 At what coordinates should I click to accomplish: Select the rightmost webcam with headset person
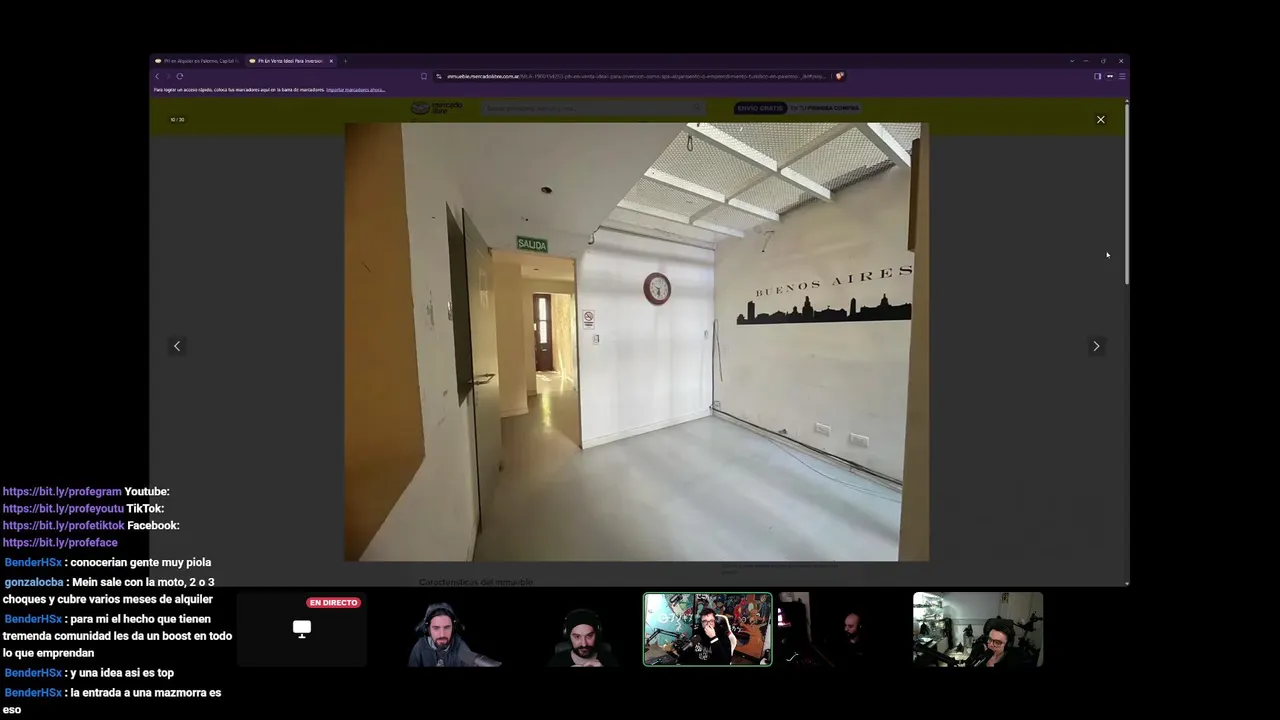click(977, 629)
